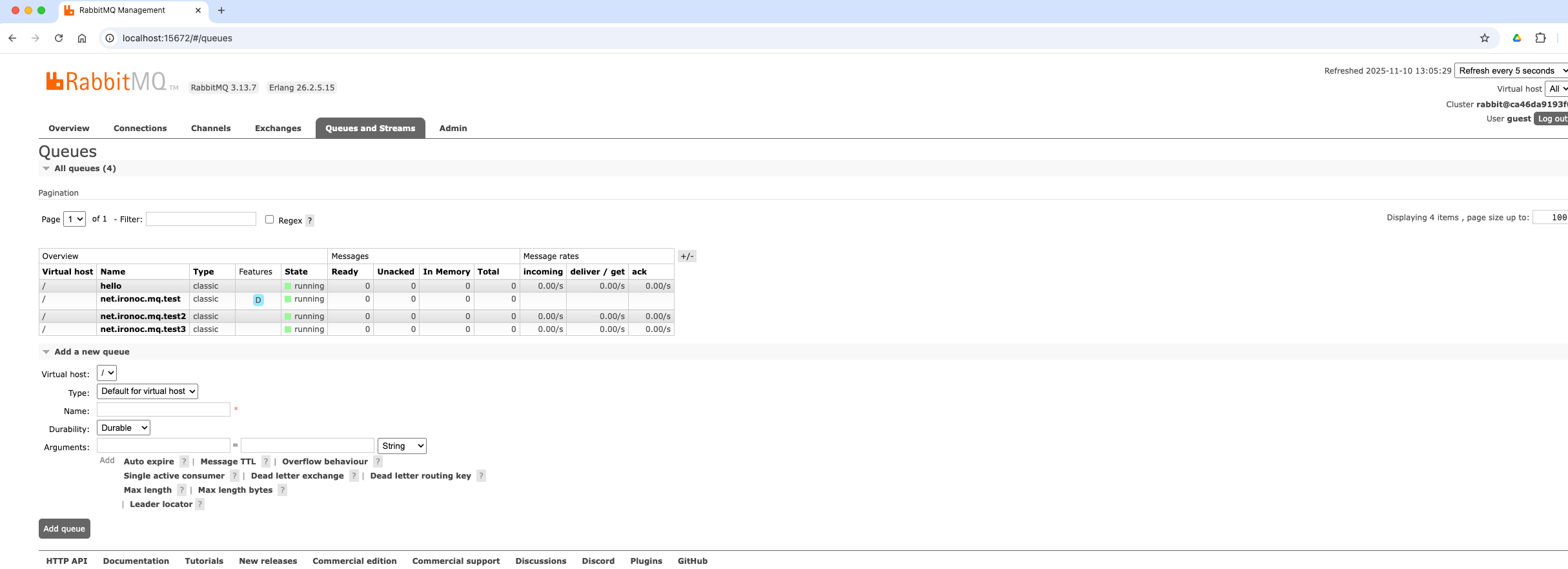The height and width of the screenshot is (569, 1568).
Task: Open the queue Type dropdown
Action: coord(147,391)
